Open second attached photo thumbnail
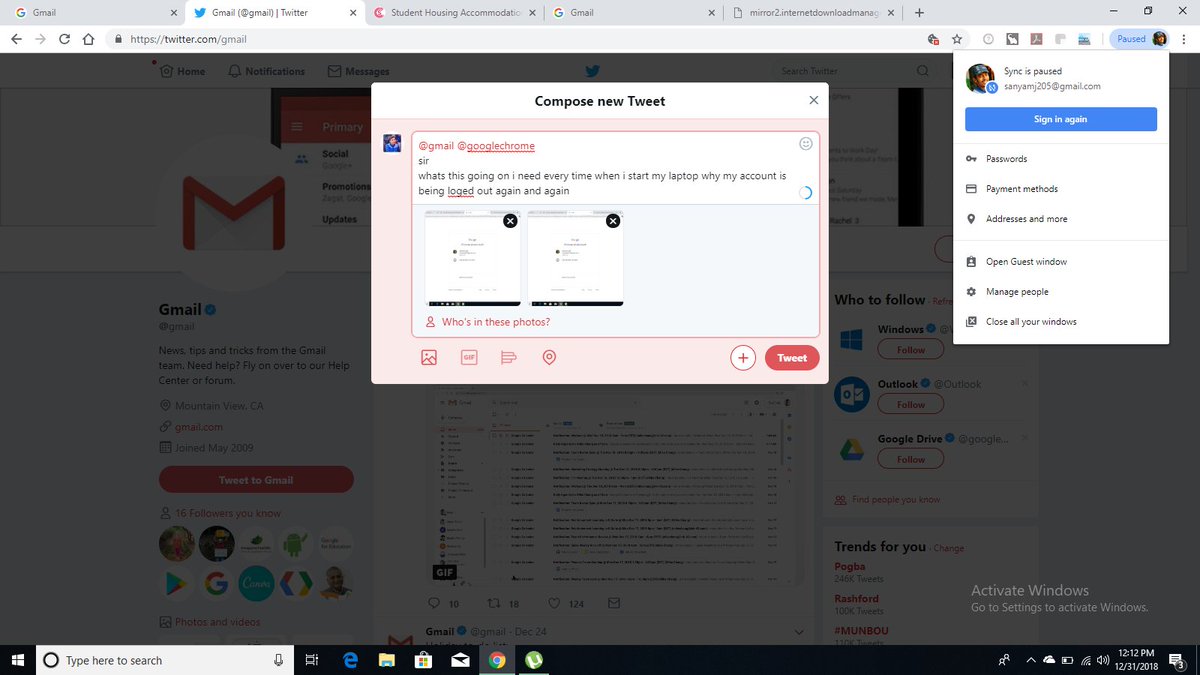The image size is (1200, 675). pyautogui.click(x=575, y=259)
